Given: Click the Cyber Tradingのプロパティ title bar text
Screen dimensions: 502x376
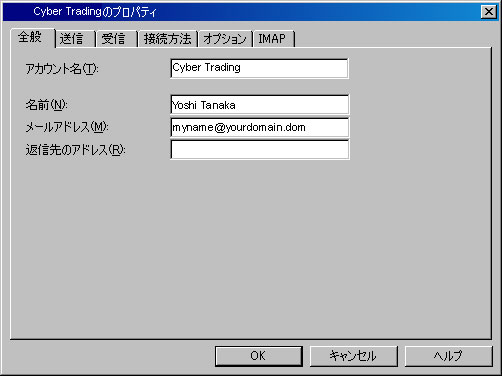Looking at the screenshot, I should click(x=95, y=12).
